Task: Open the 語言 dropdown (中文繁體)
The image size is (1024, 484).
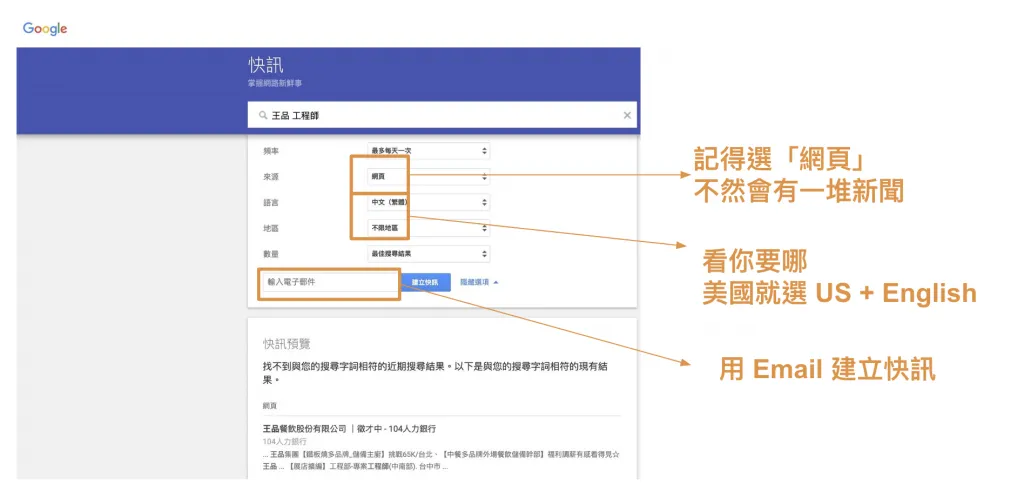Action: click(x=428, y=202)
